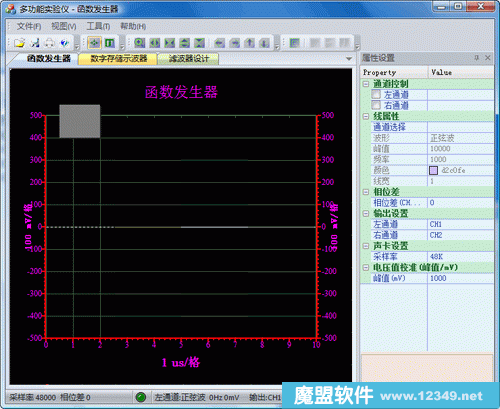Switch to the 数字存储示波器 tab

tap(118, 59)
